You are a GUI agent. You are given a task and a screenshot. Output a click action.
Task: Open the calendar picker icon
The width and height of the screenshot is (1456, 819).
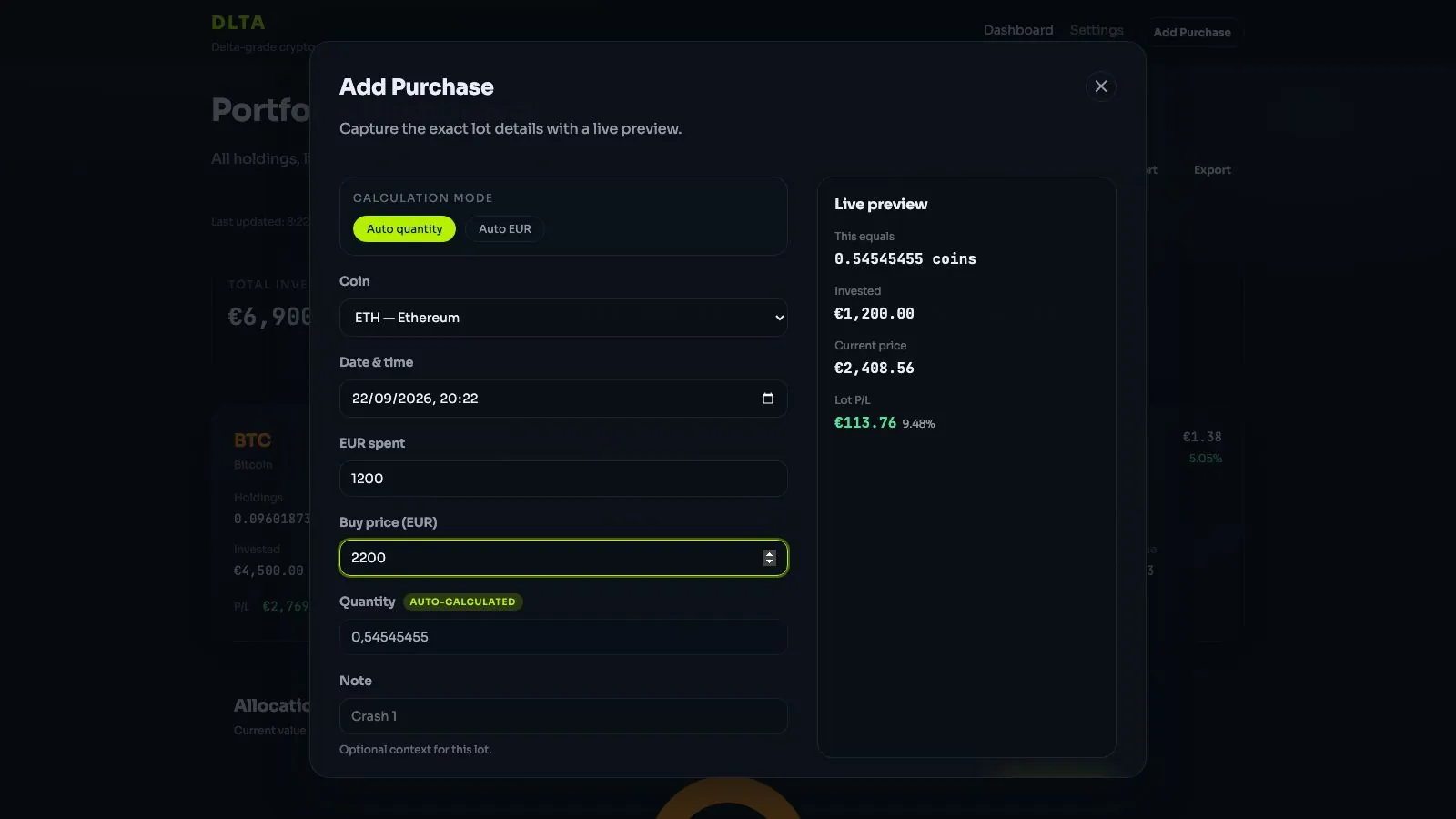tap(767, 399)
